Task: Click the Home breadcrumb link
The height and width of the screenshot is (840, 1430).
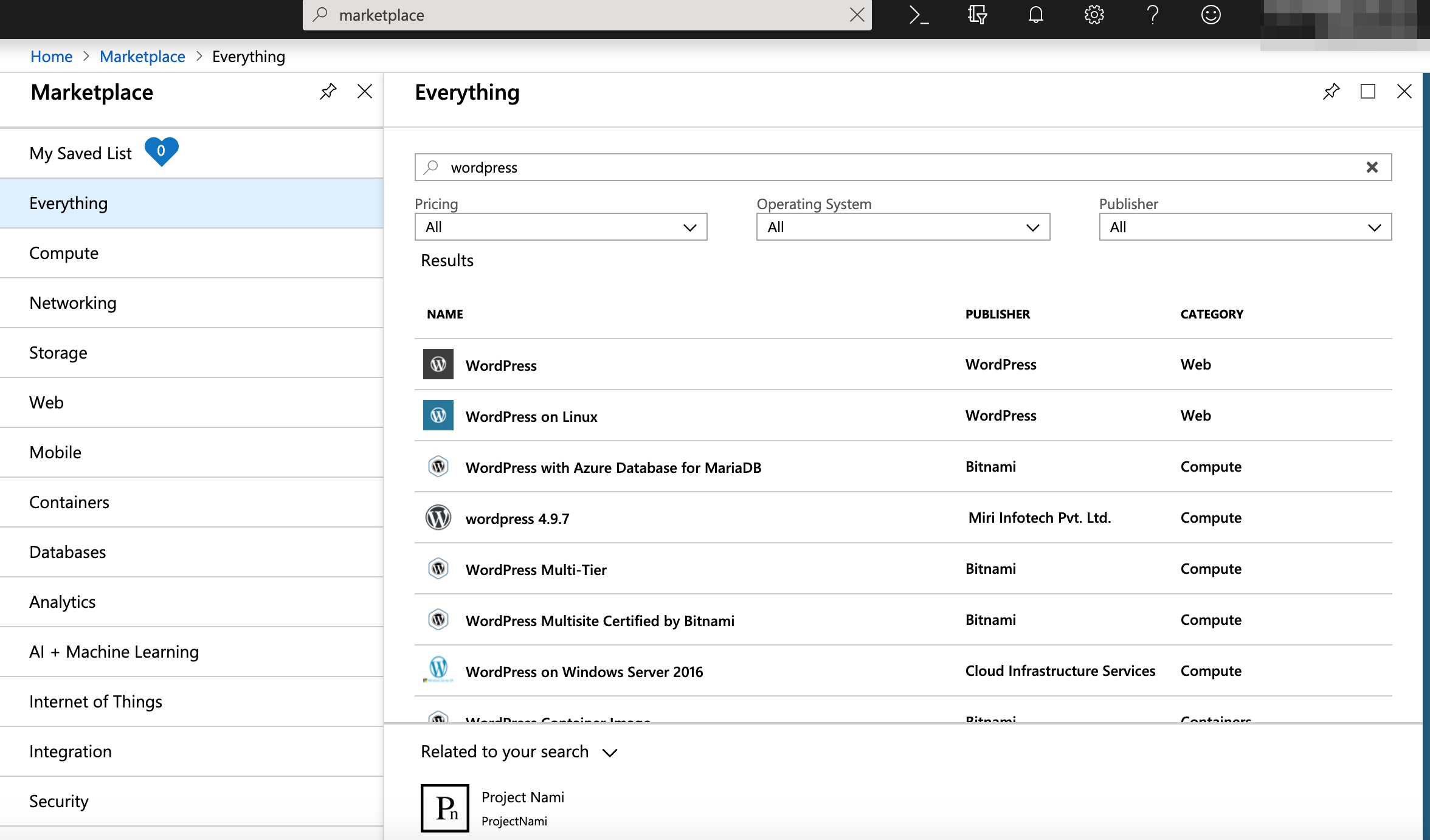Action: tap(51, 57)
